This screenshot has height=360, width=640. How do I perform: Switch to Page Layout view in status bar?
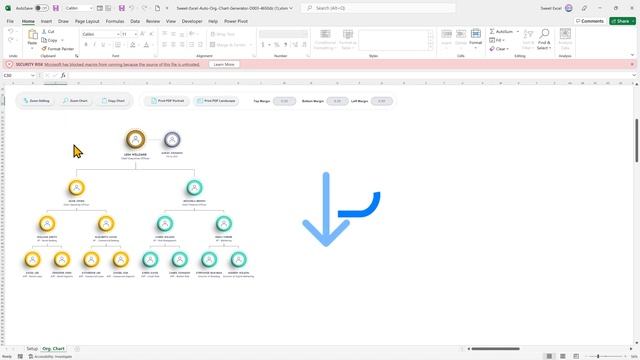pyautogui.click(x=562, y=356)
